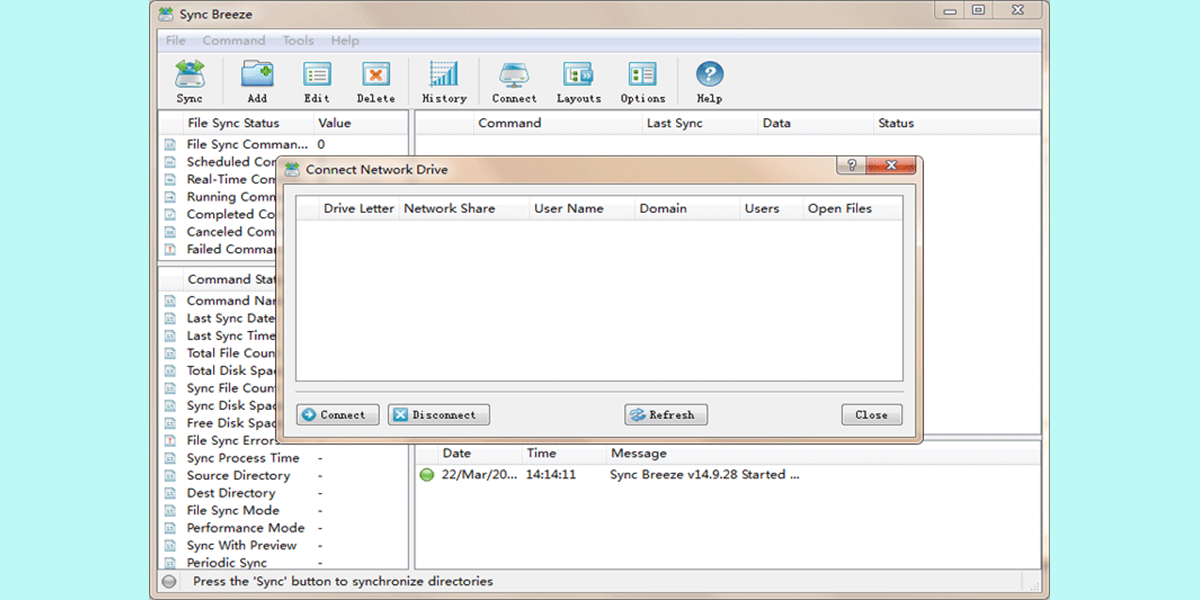Viewport: 1200px width, 600px height.
Task: Click the Date column header in the log
Action: point(479,453)
